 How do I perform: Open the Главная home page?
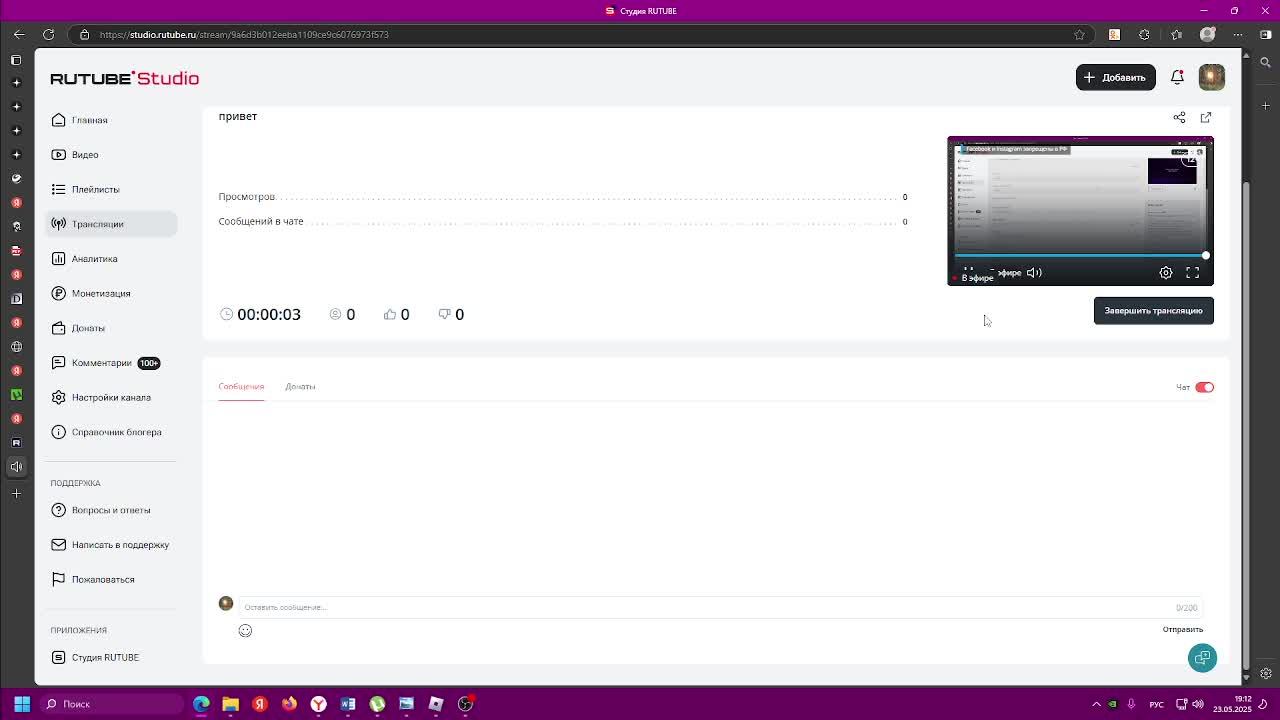[89, 120]
